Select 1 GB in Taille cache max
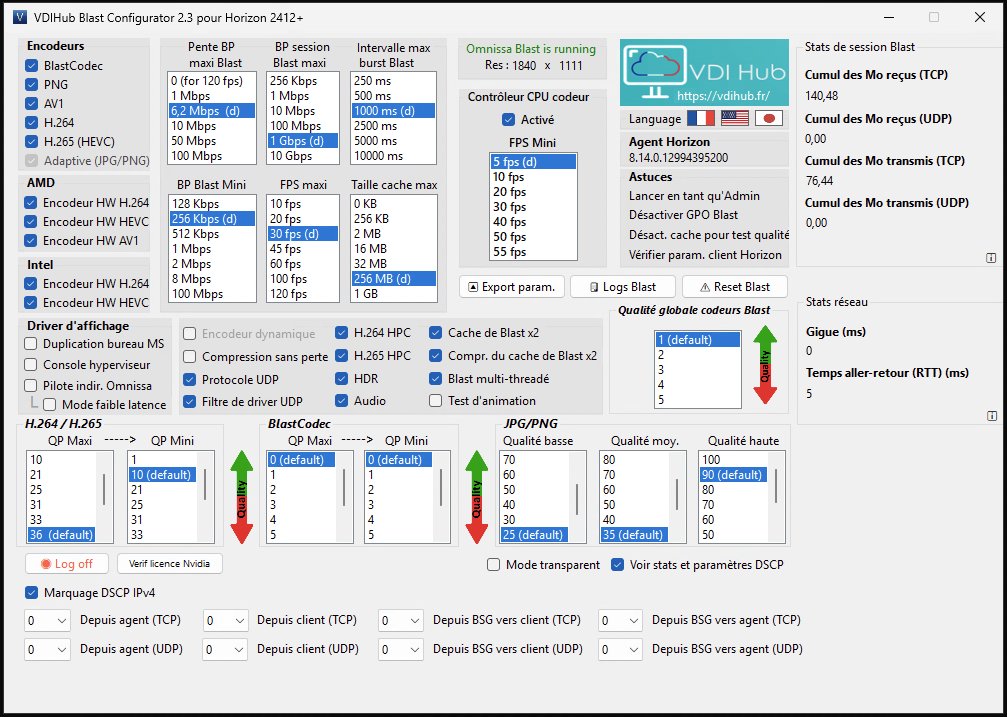The image size is (1007, 717). (394, 294)
